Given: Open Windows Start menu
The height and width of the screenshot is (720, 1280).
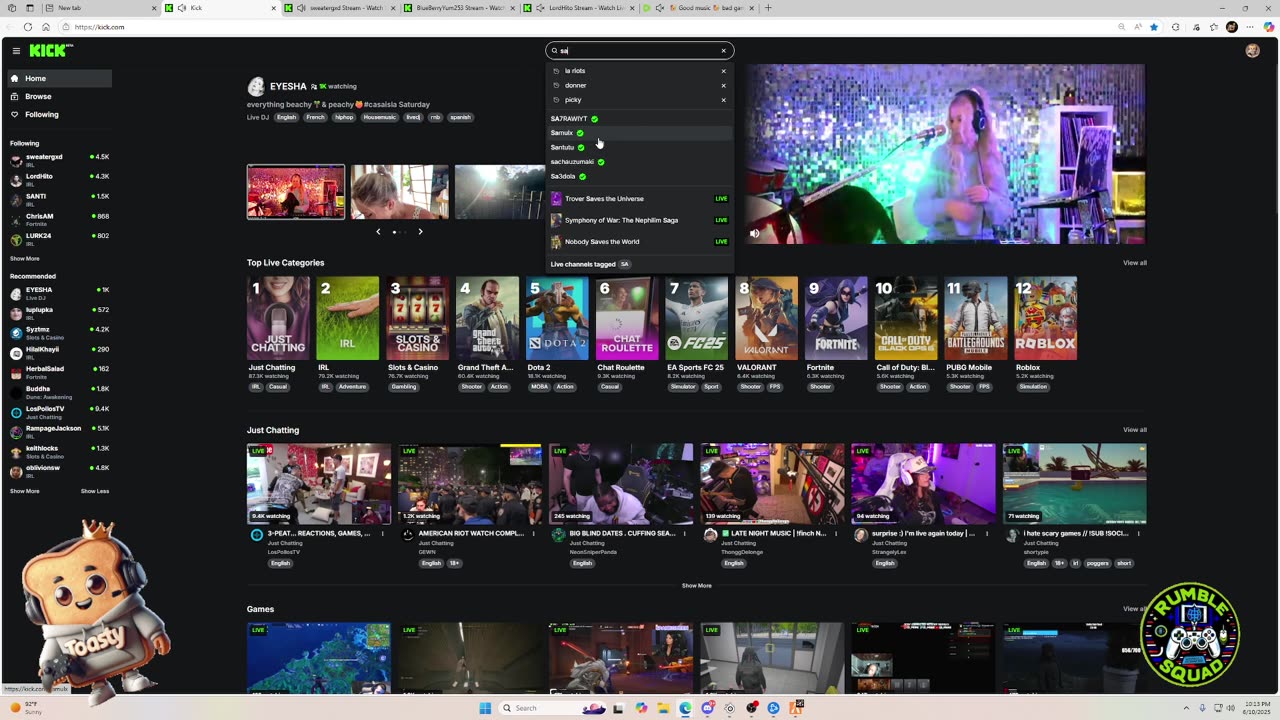Looking at the screenshot, I should tap(486, 708).
